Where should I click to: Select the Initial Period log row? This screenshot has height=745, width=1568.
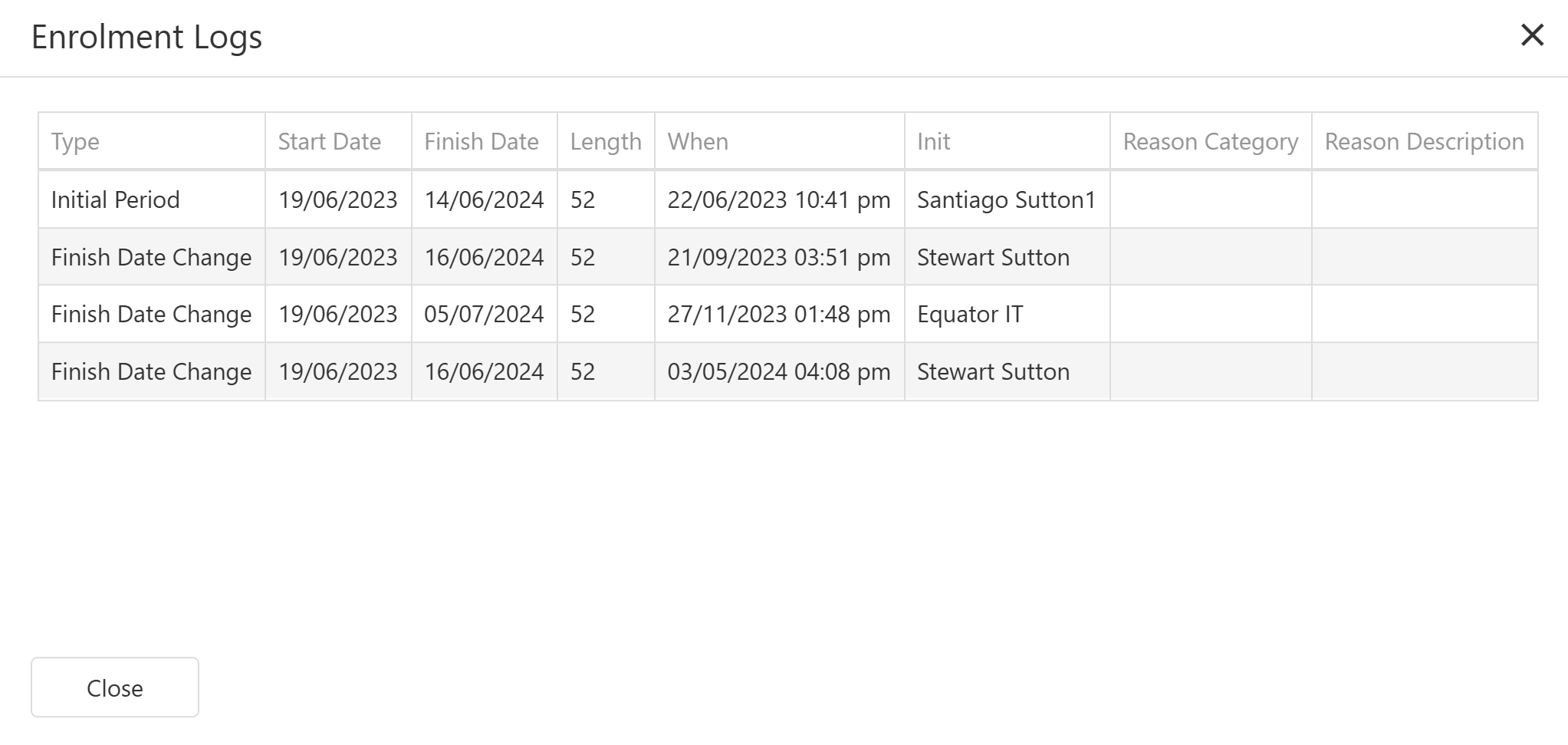(x=115, y=200)
